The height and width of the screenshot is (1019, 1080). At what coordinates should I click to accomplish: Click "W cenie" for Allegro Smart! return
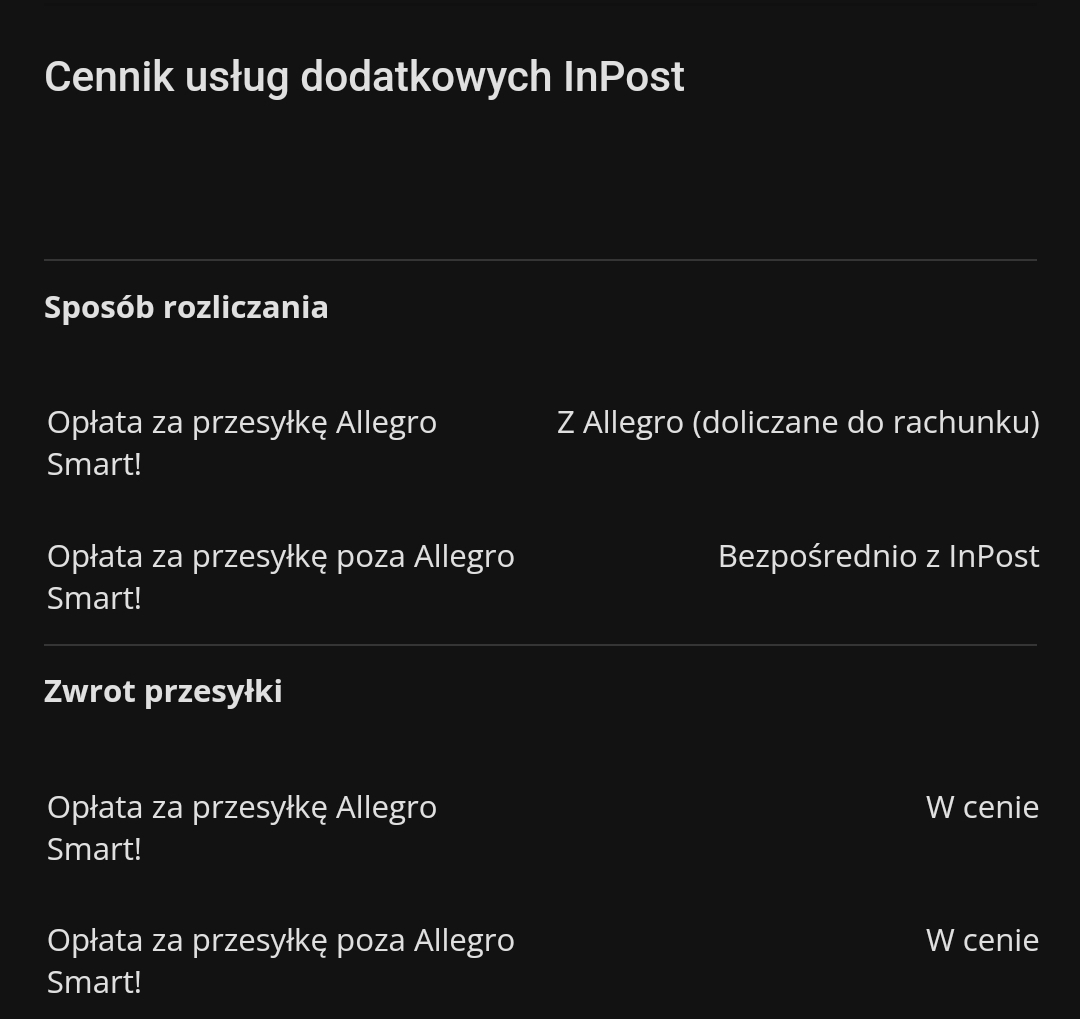982,807
